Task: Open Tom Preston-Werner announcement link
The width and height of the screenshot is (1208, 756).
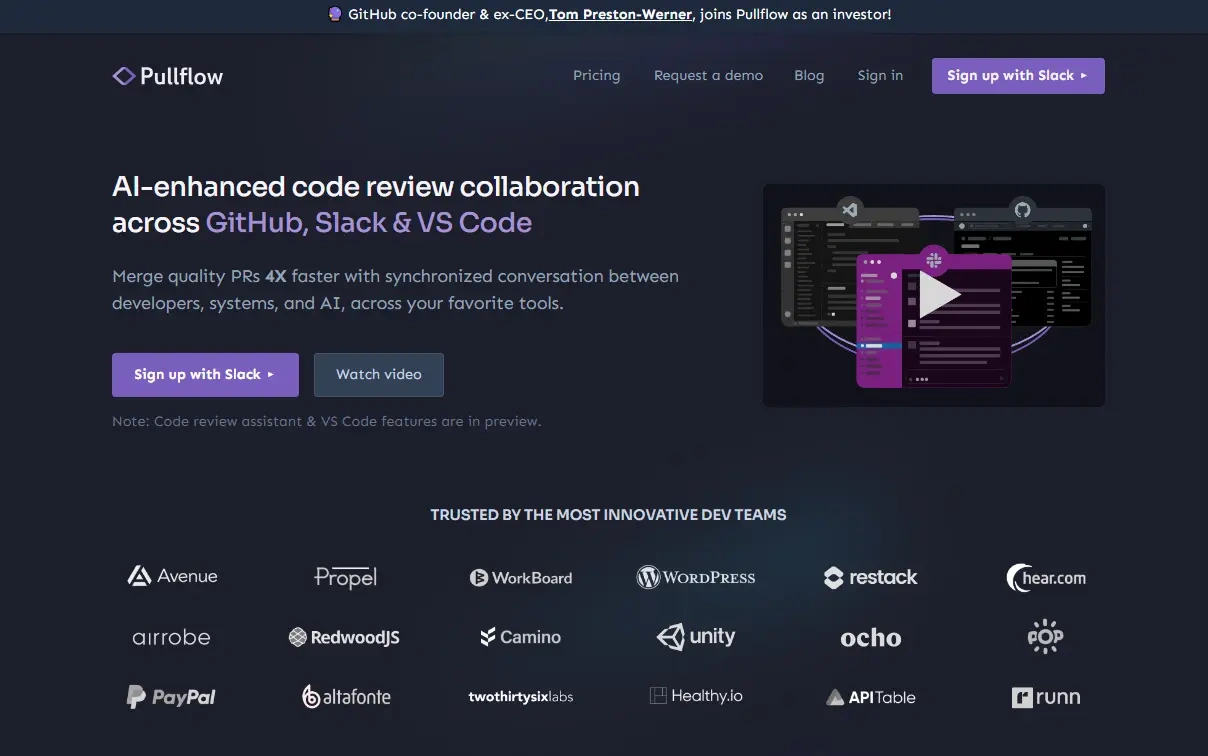Action: point(620,15)
